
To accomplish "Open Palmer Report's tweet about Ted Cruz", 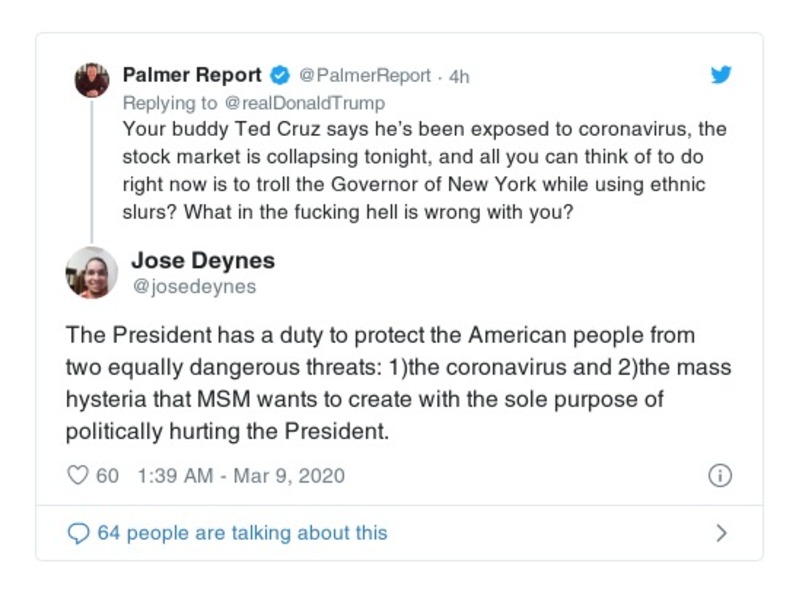I will click(424, 172).
